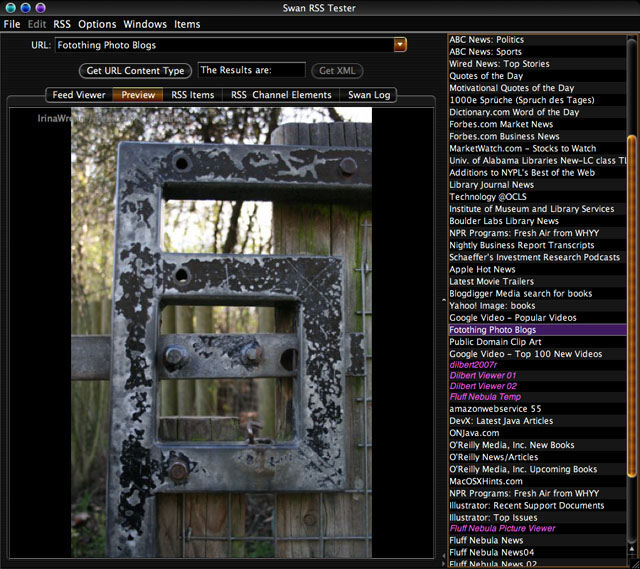The height and width of the screenshot is (569, 640).
Task: Open the RSS menu
Action: point(62,24)
